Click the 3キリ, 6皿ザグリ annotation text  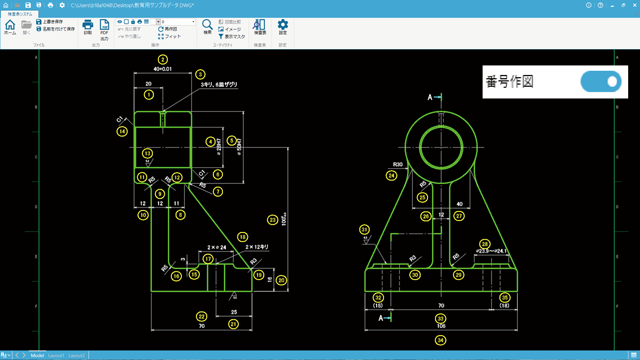click(219, 84)
